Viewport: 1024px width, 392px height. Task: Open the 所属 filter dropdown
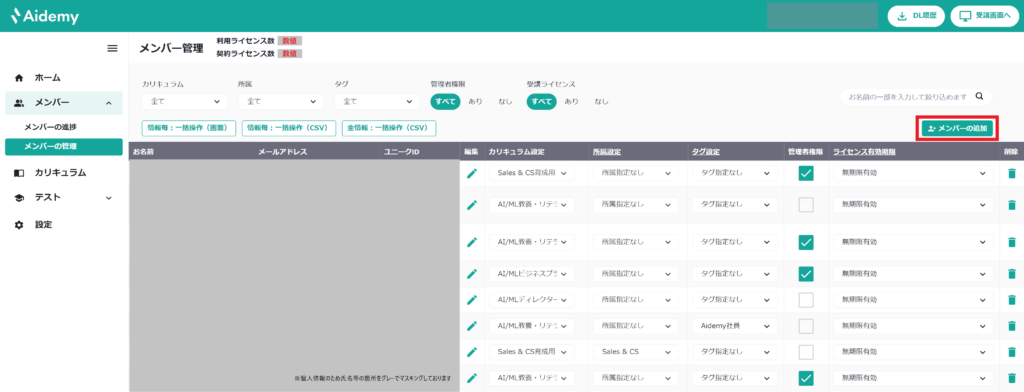pos(281,102)
